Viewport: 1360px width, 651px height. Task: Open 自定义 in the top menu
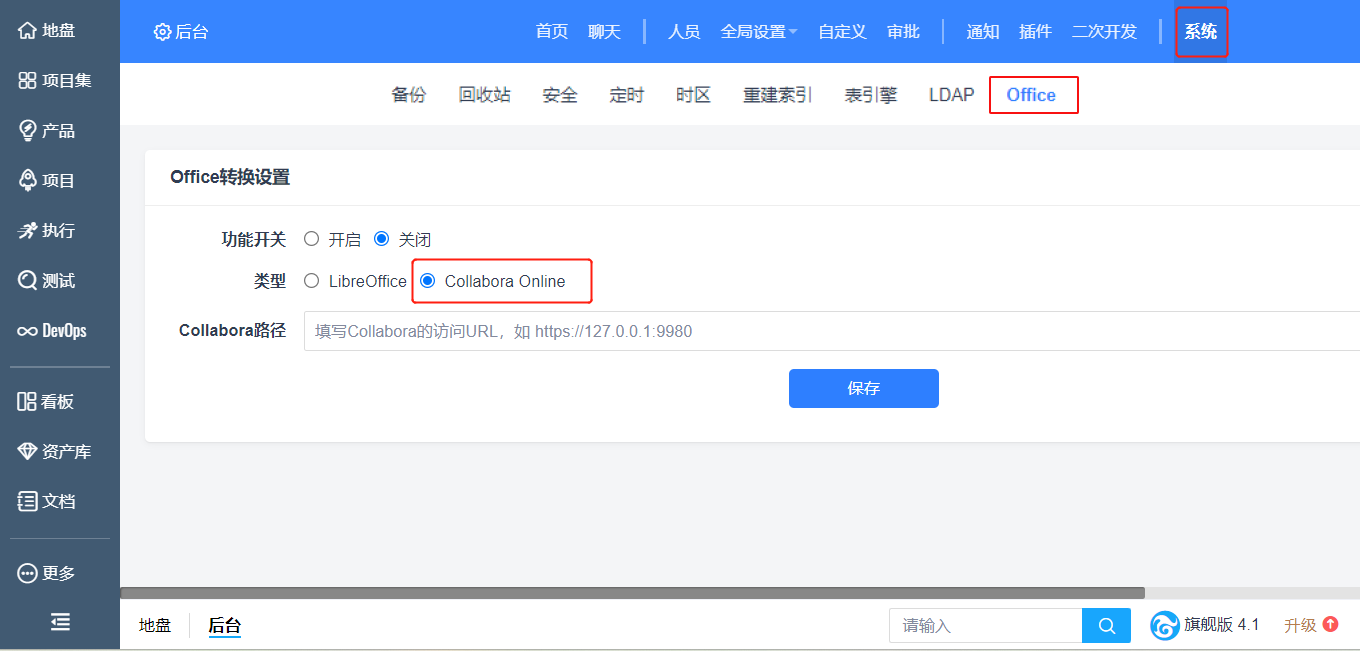[x=842, y=32]
